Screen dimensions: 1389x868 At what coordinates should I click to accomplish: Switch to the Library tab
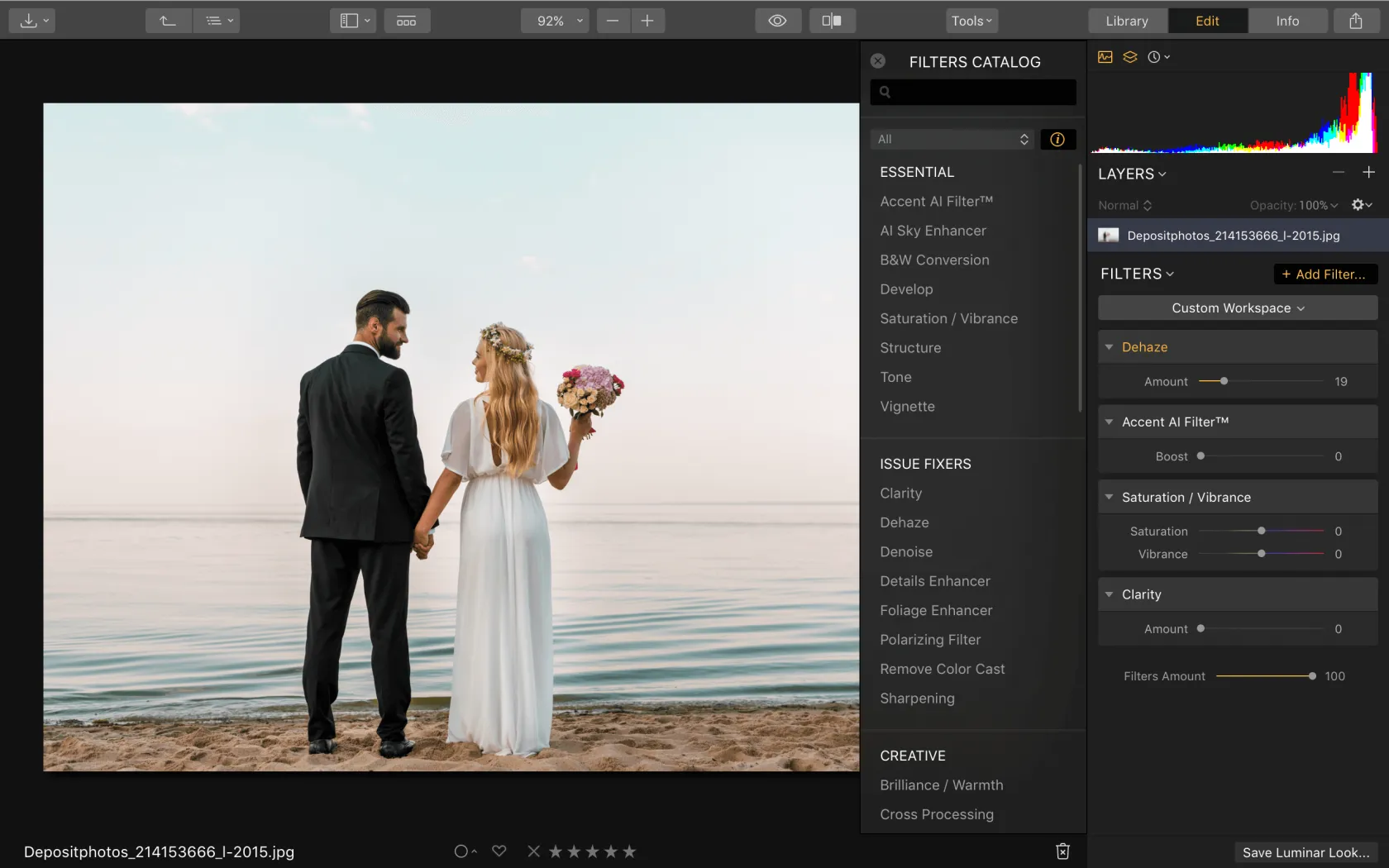1127,21
